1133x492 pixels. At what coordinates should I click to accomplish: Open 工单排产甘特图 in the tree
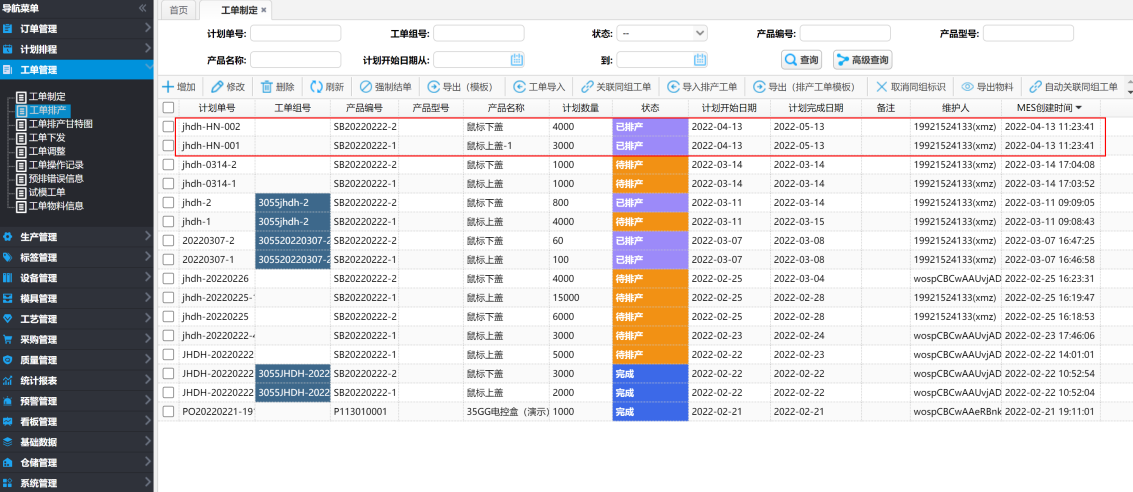[x=61, y=124]
